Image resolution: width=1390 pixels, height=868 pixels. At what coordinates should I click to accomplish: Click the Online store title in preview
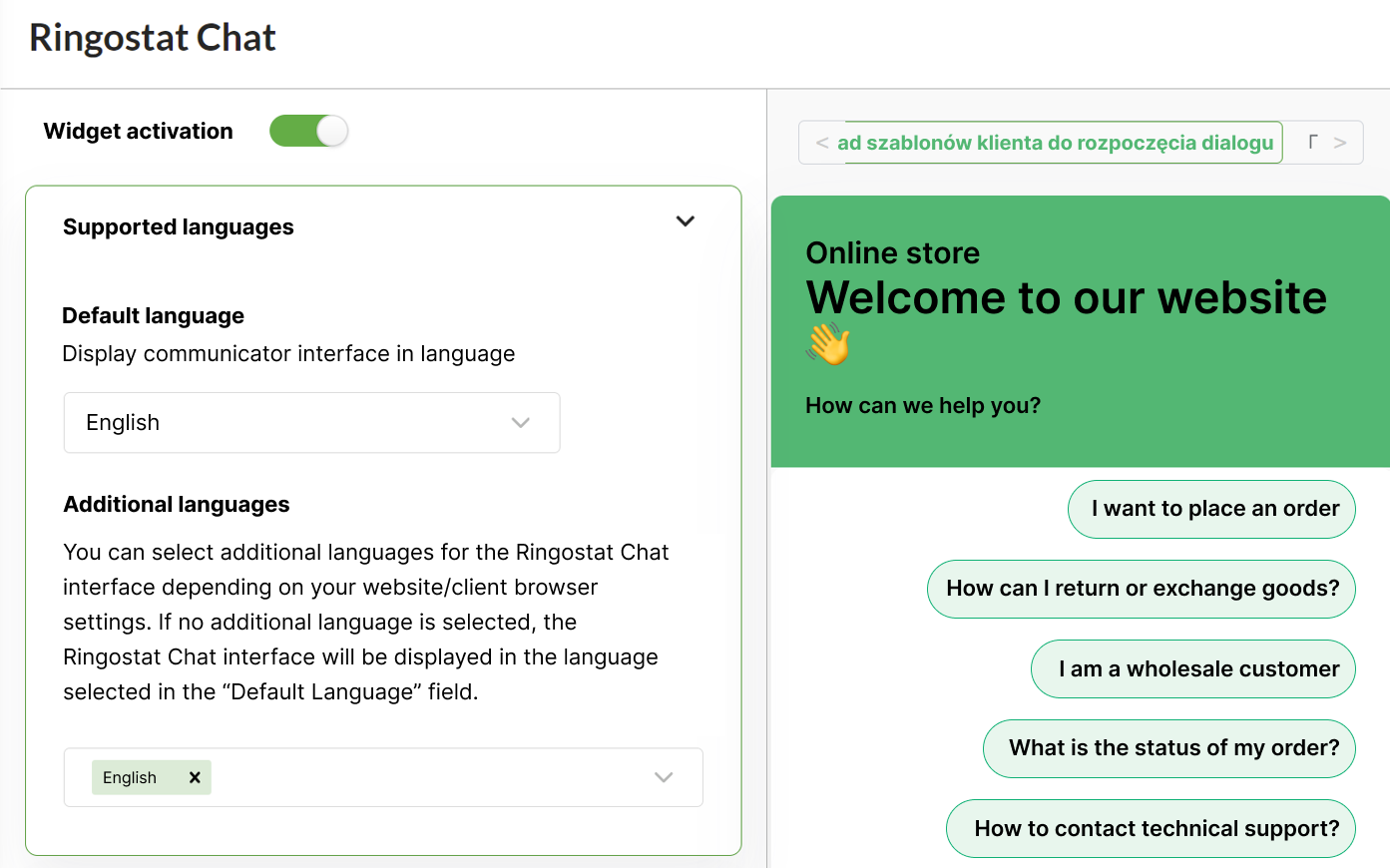[893, 253]
